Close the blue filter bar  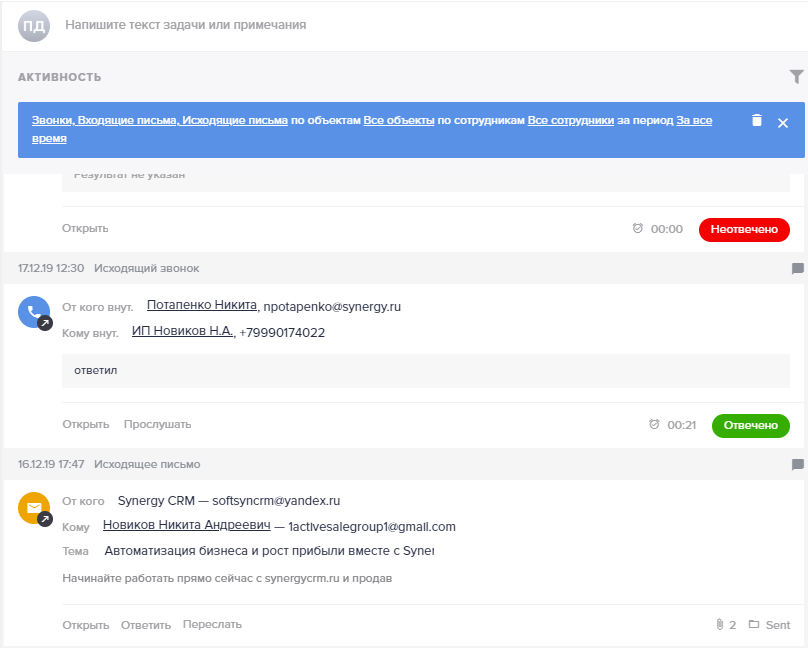[x=783, y=121]
